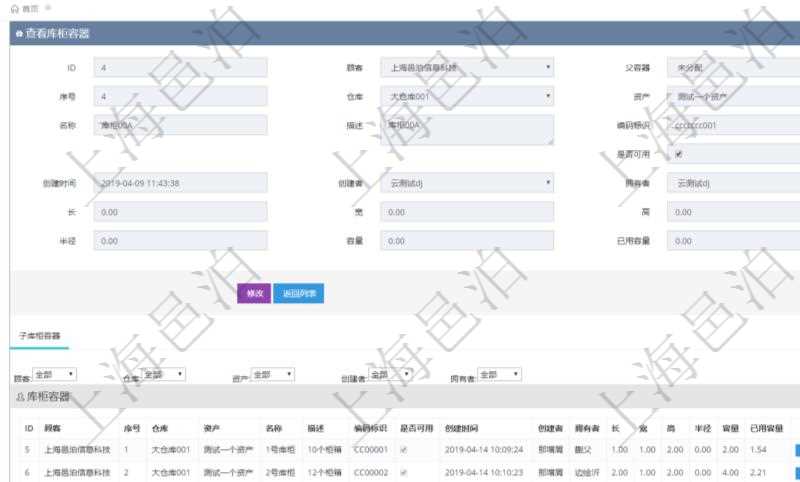
Task: Click the 返回列表 button
Action: [x=298, y=294]
